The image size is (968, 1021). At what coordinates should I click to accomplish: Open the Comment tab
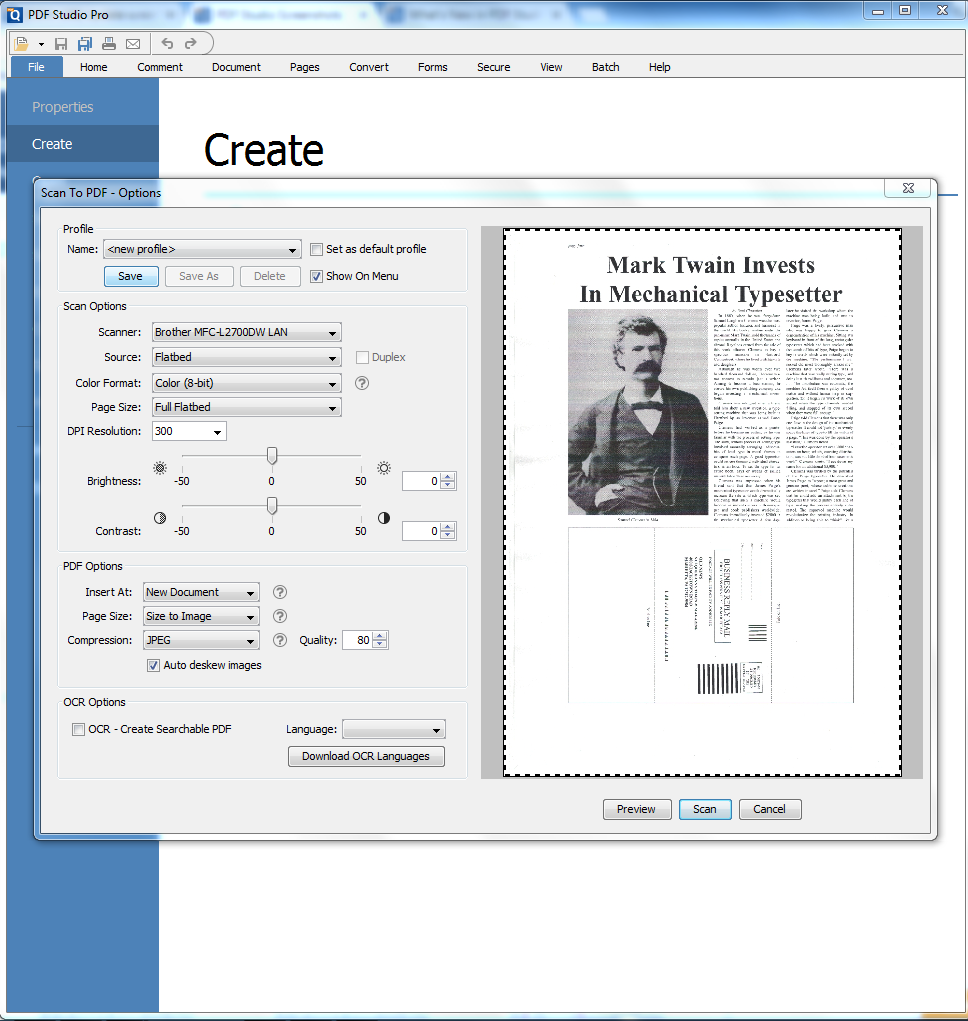tap(160, 67)
